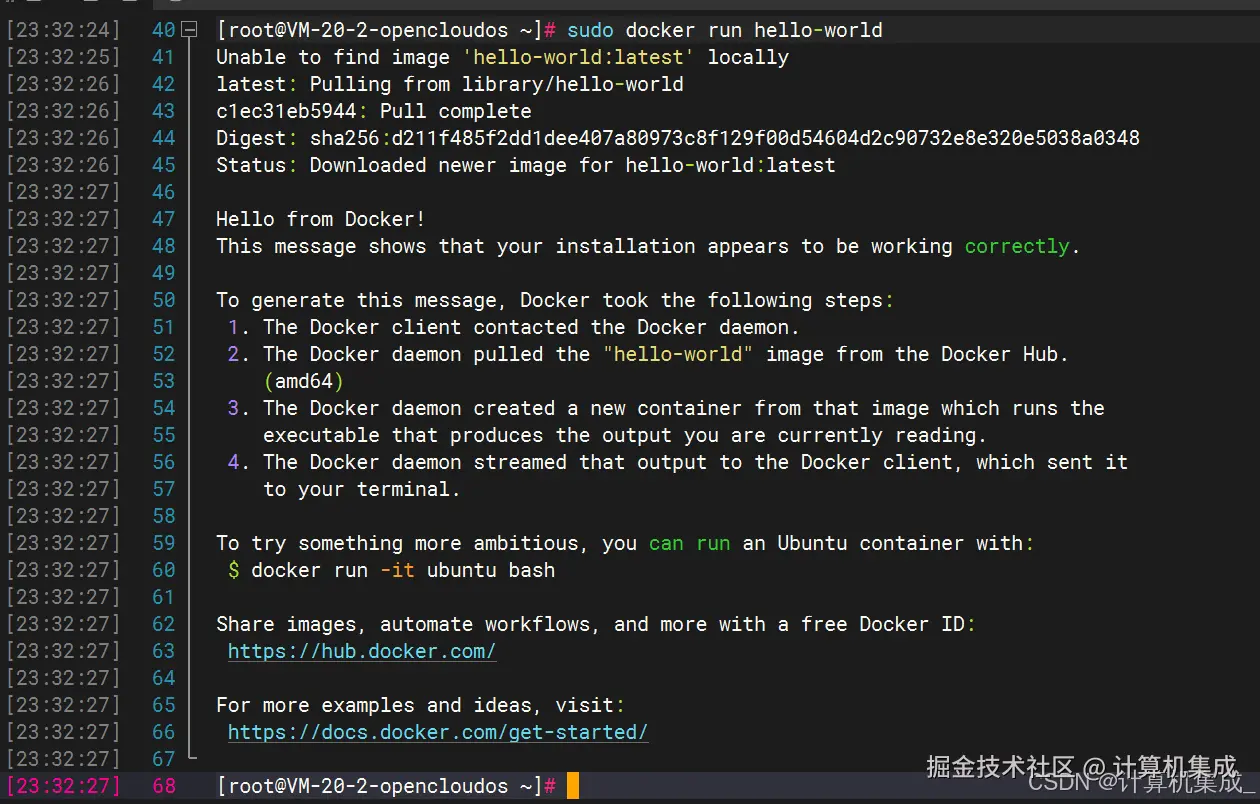Click 'latest: Pulling from library/hello-world' line

[x=450, y=84]
